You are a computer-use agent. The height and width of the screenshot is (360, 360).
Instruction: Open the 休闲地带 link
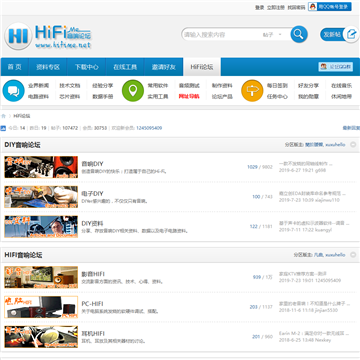coord(341,96)
